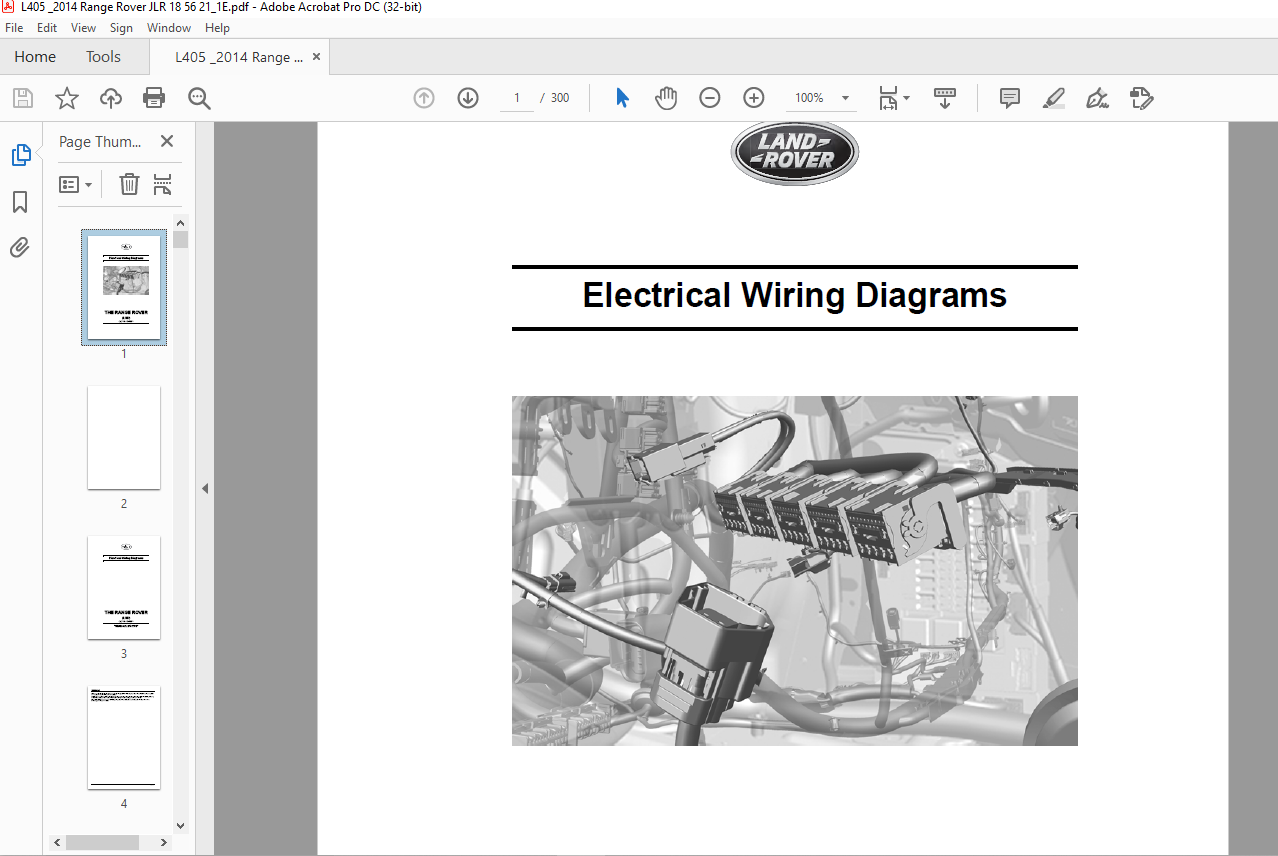Click the scrolling mode download-style icon
The width and height of the screenshot is (1278, 856).
[x=945, y=98]
